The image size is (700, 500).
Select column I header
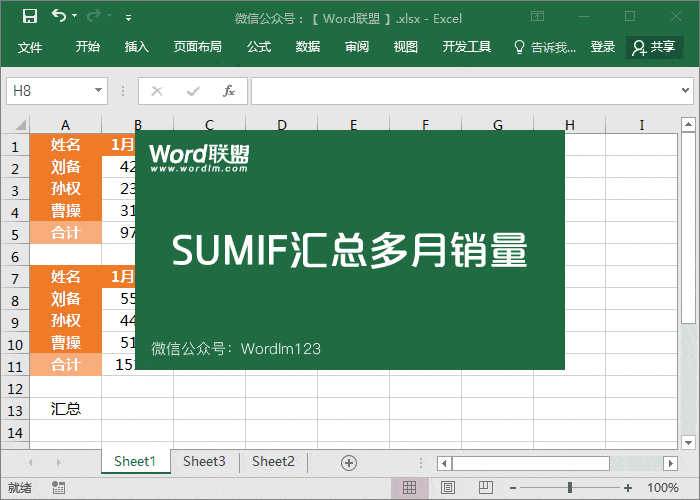click(642, 125)
